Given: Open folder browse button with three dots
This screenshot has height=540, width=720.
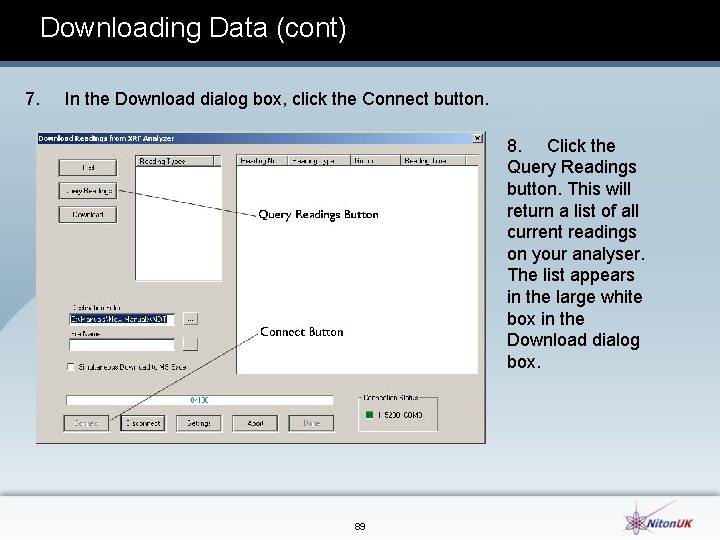Looking at the screenshot, I should (191, 319).
